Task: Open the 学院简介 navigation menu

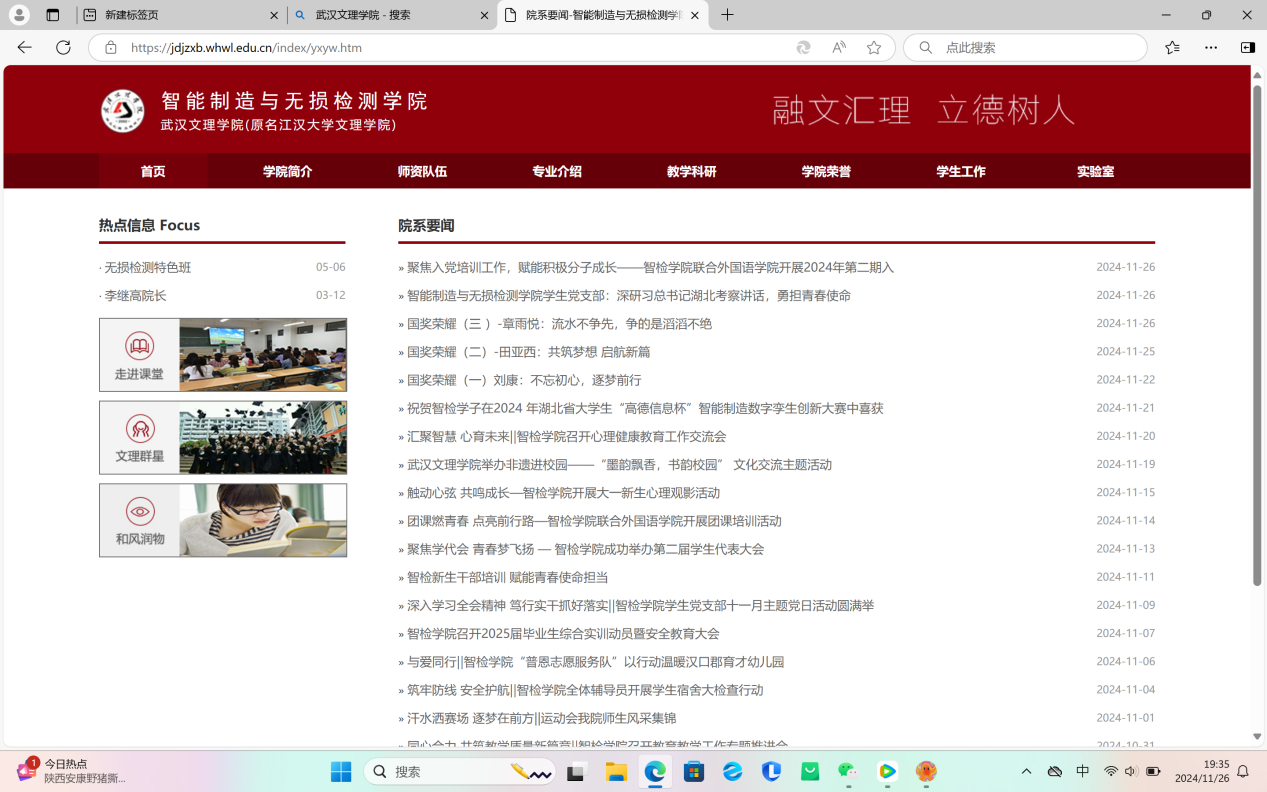Action: [287, 171]
